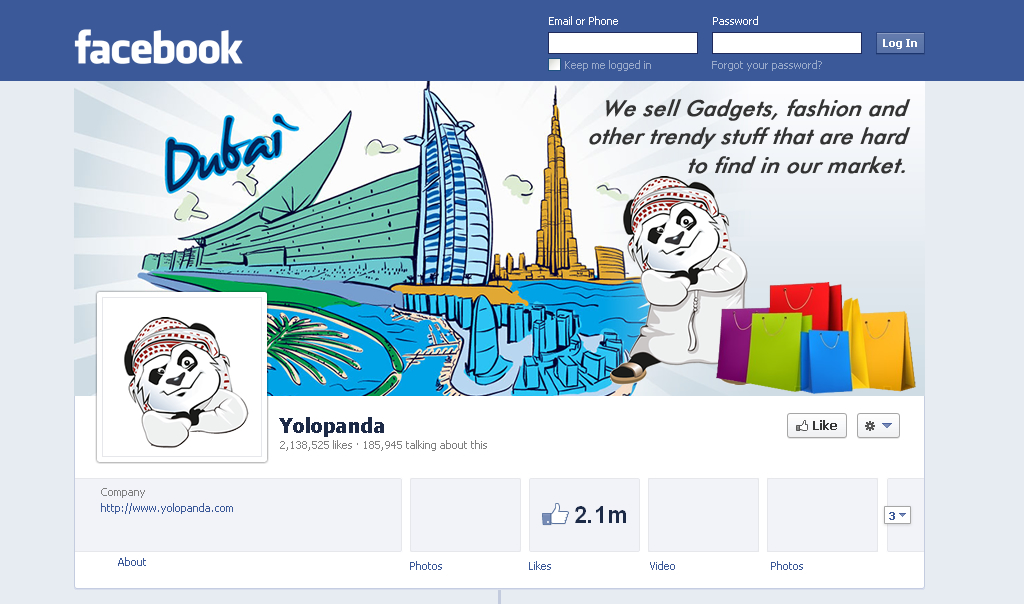Screen dimensions: 1024x604
Task: Click the colorful shopping bags image
Action: click(816, 338)
